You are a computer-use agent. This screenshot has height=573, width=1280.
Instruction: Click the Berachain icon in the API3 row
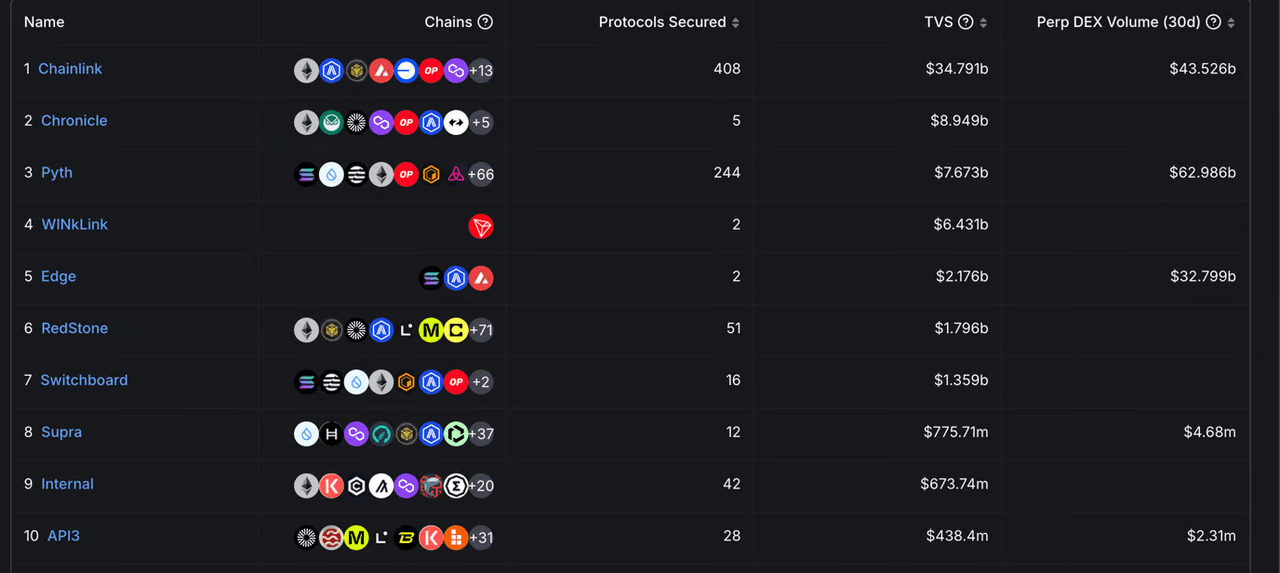pos(406,538)
